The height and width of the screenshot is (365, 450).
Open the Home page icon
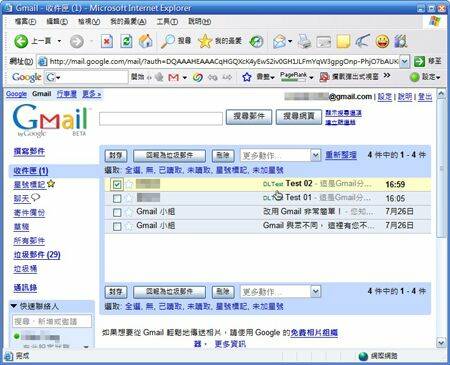[145, 41]
